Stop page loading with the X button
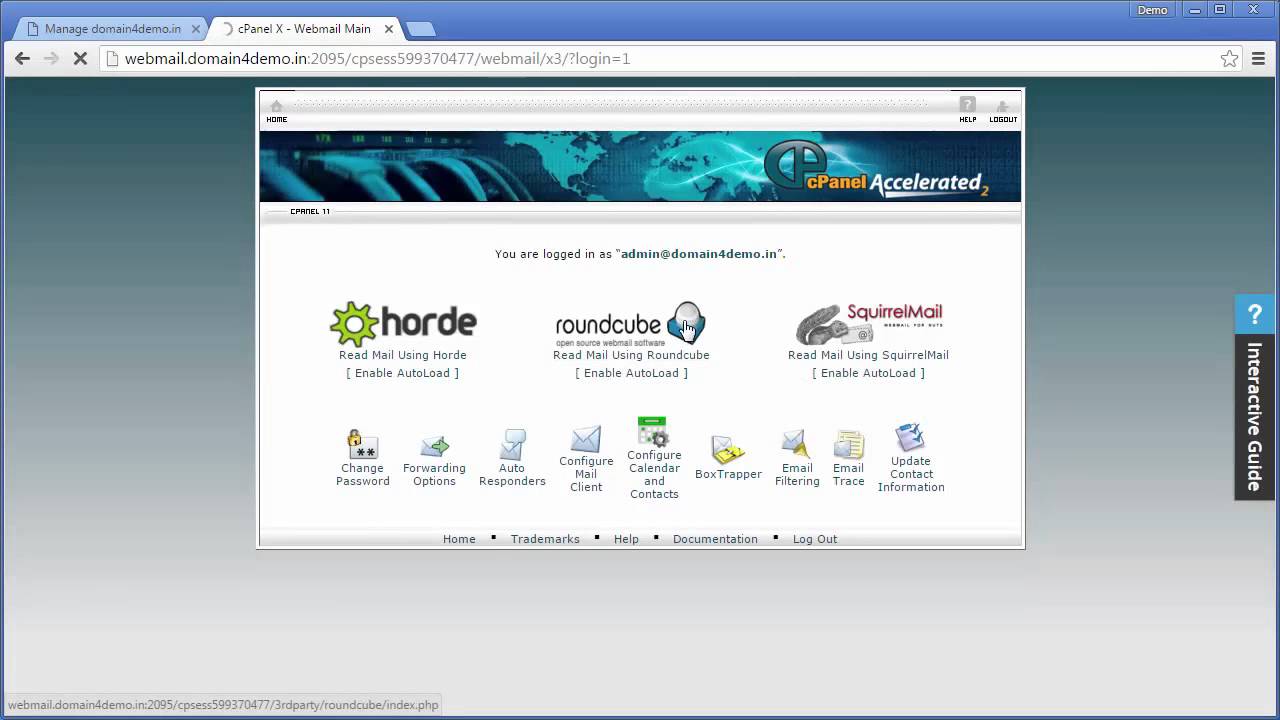This screenshot has height=720, width=1280. point(80,59)
